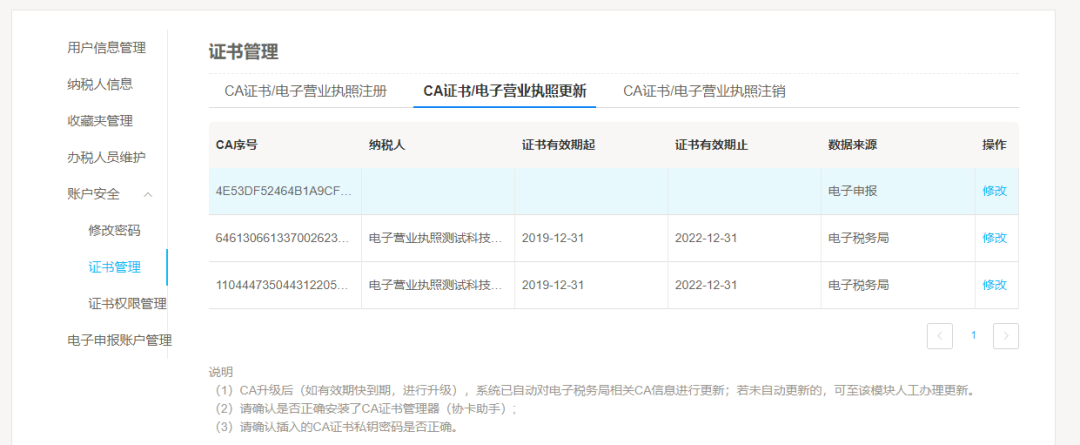The height and width of the screenshot is (445, 1080).
Task: Go to 收藏夹管理 in sidebar
Action: [x=100, y=121]
